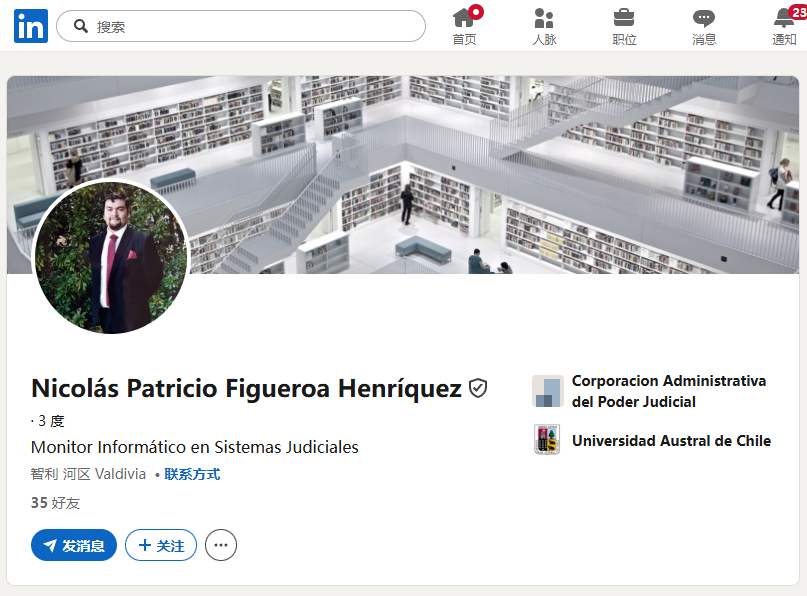Focus the 搜索 search field

click(241, 26)
